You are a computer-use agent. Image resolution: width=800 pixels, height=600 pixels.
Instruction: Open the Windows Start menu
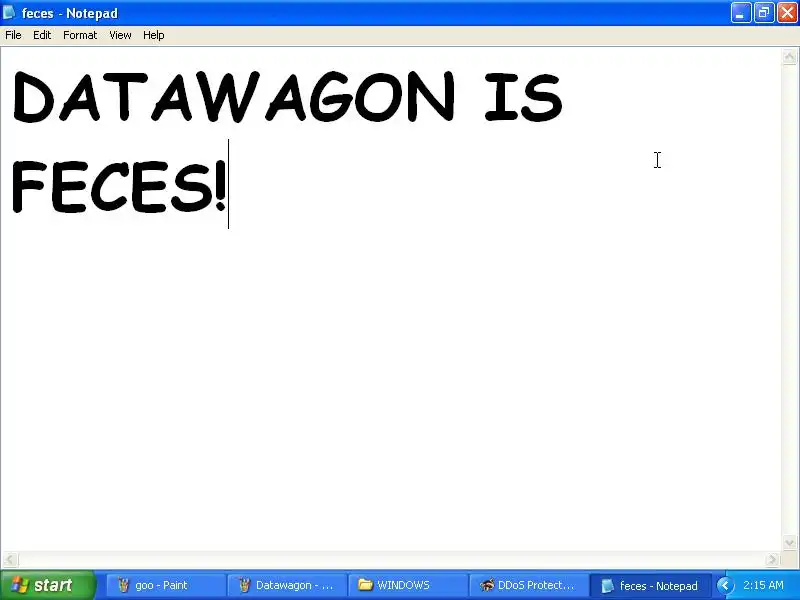47,585
